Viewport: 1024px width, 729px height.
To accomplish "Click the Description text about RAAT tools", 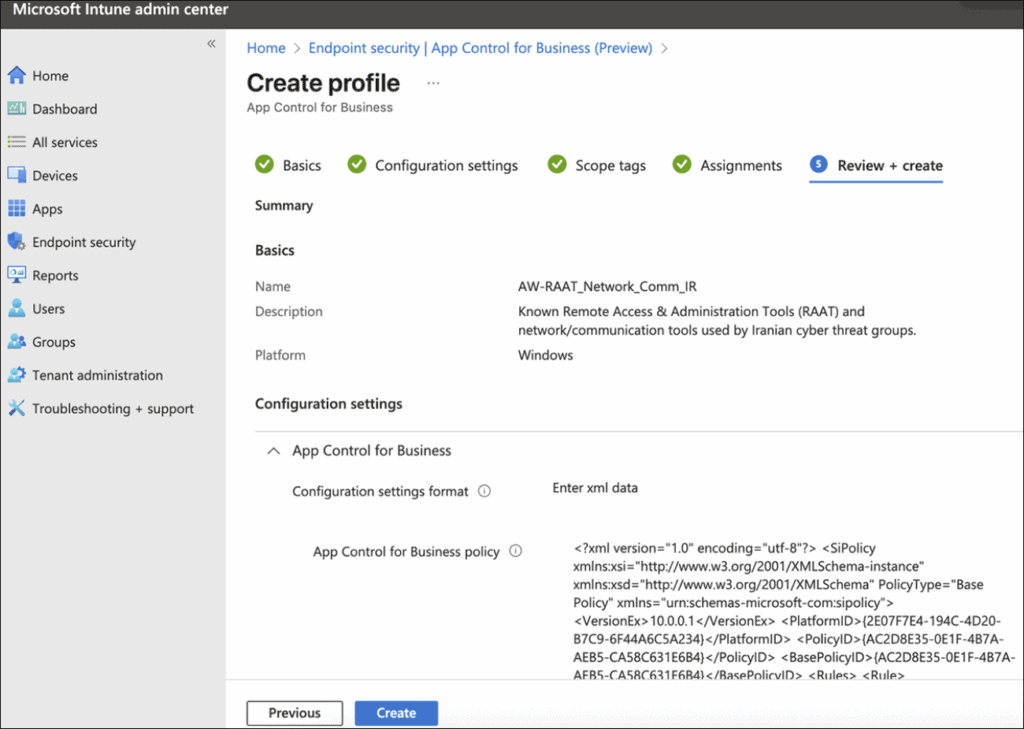I will [x=717, y=321].
